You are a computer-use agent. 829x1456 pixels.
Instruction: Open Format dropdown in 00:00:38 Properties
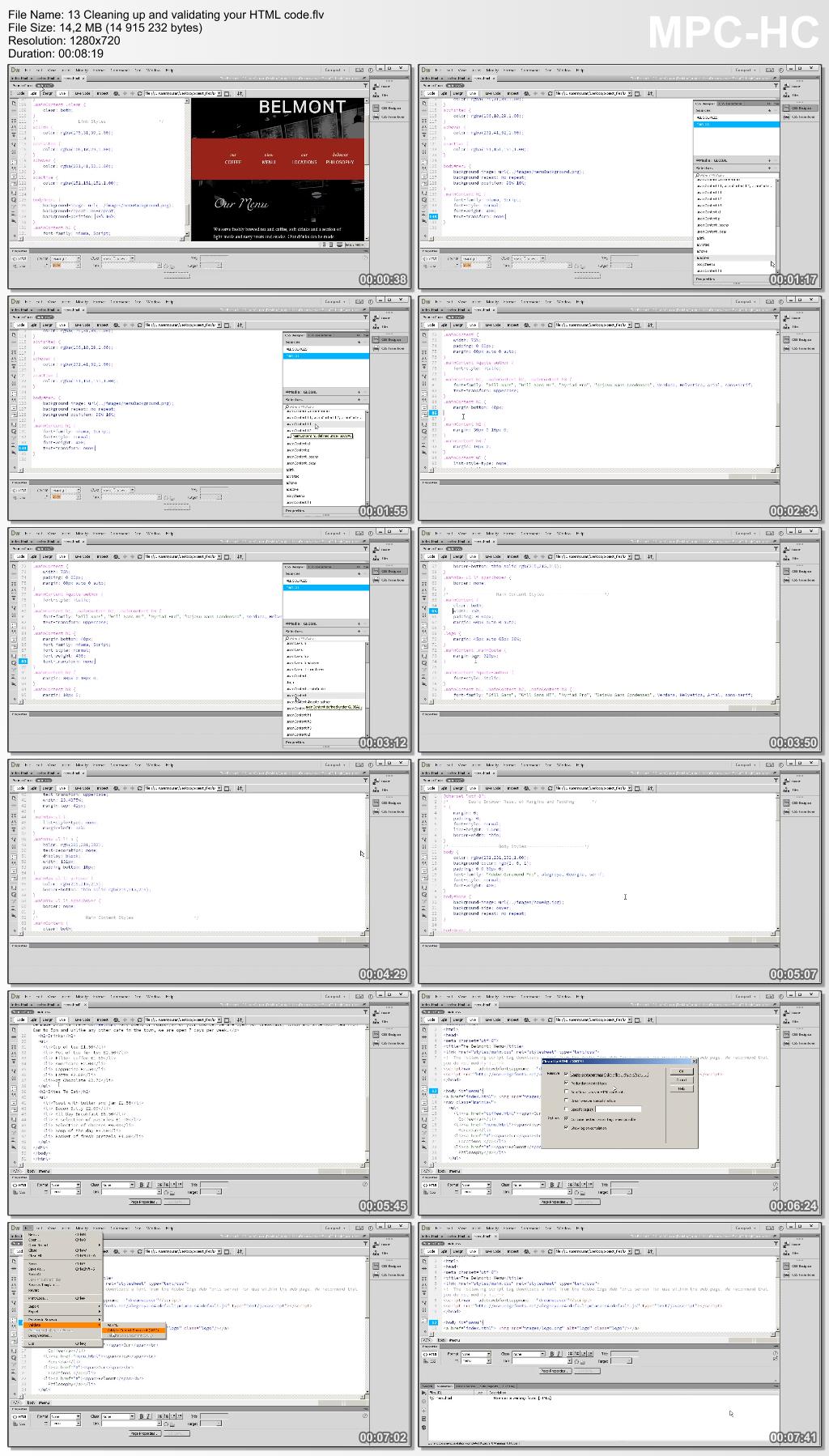[x=65, y=258]
